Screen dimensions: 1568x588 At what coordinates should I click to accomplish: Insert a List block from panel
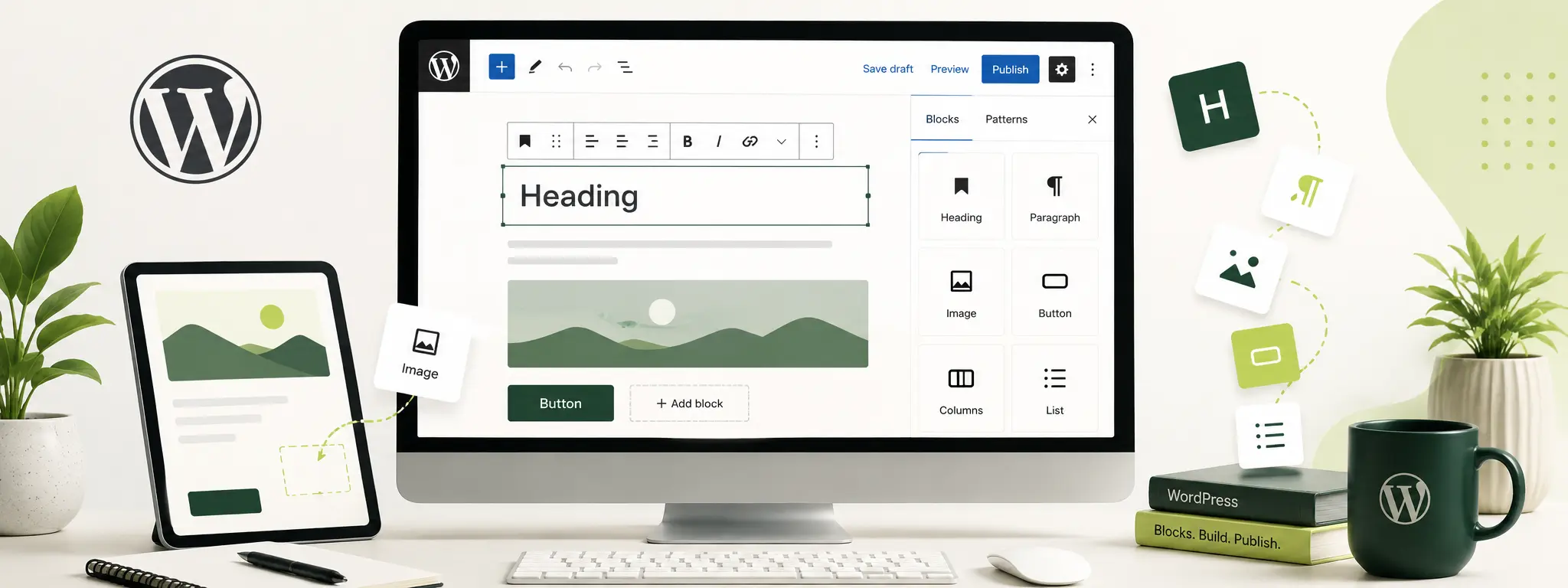point(1055,388)
